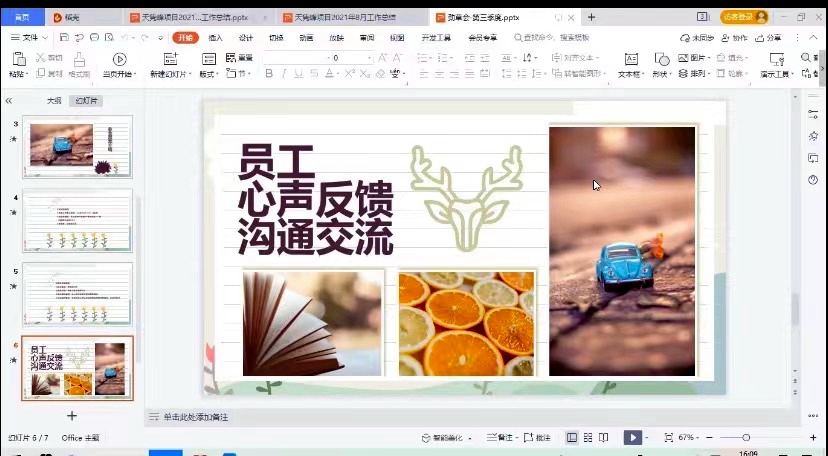828x456 pixels.
Task: Toggle the Notes (备注) pane in status bar
Action: (500, 438)
